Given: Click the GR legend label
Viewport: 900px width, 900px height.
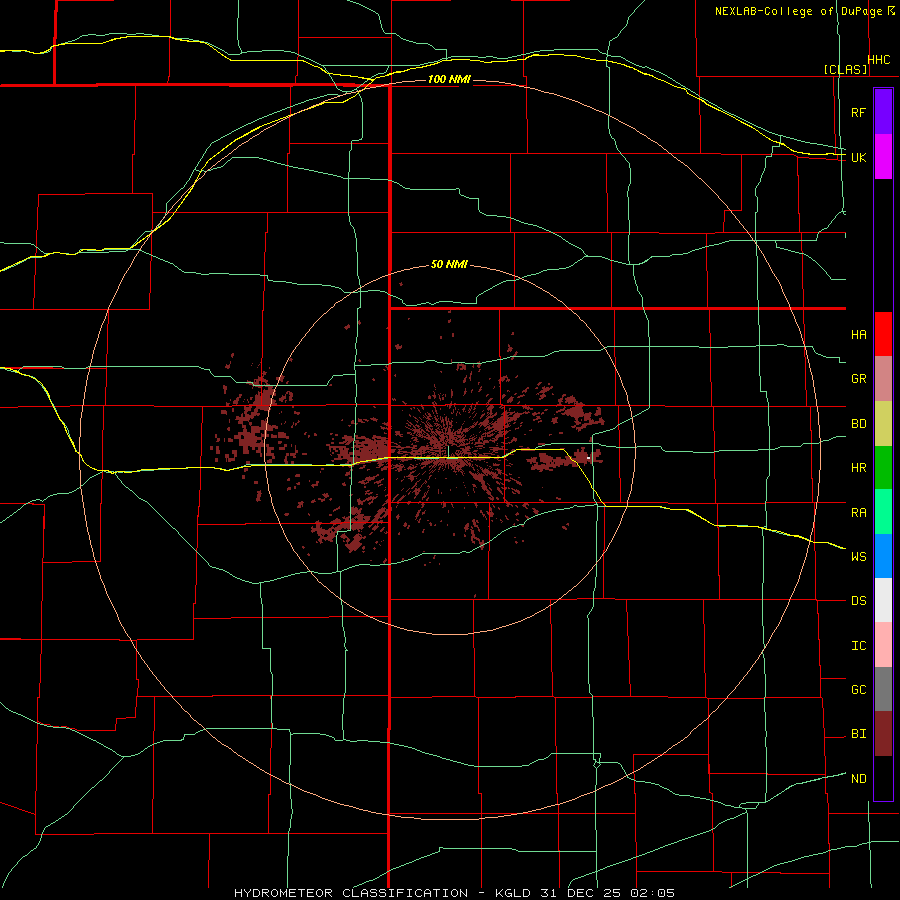Looking at the screenshot, I should pos(858,379).
